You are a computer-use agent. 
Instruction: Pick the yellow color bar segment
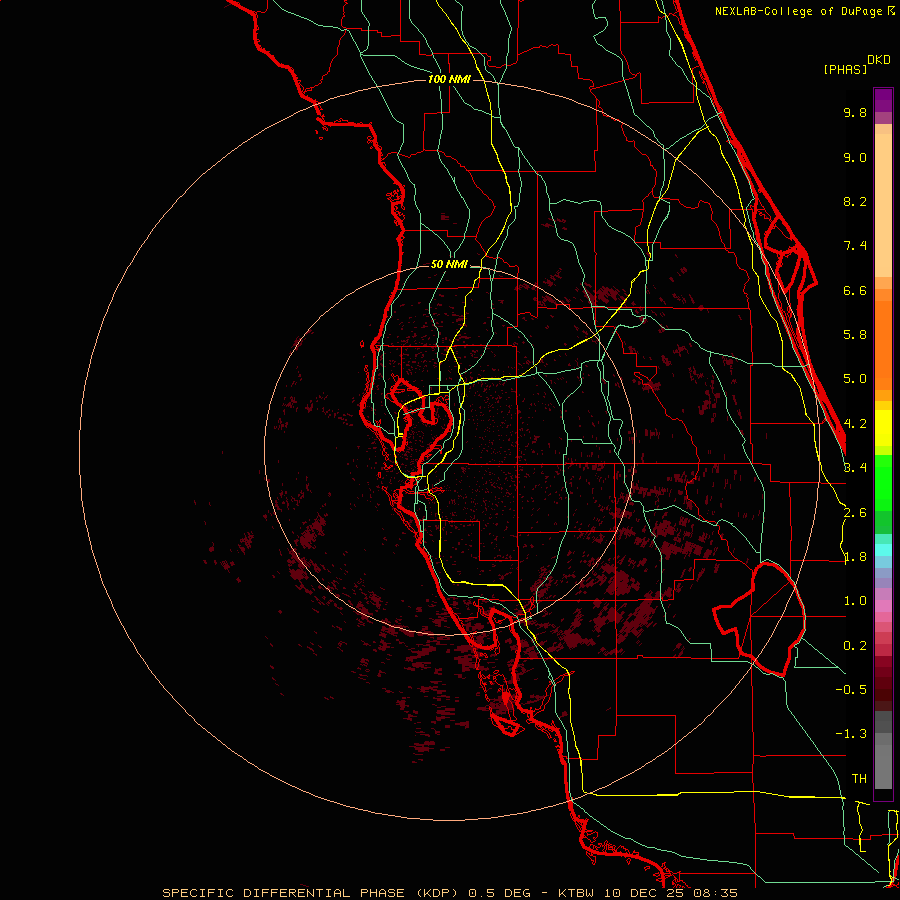[883, 428]
